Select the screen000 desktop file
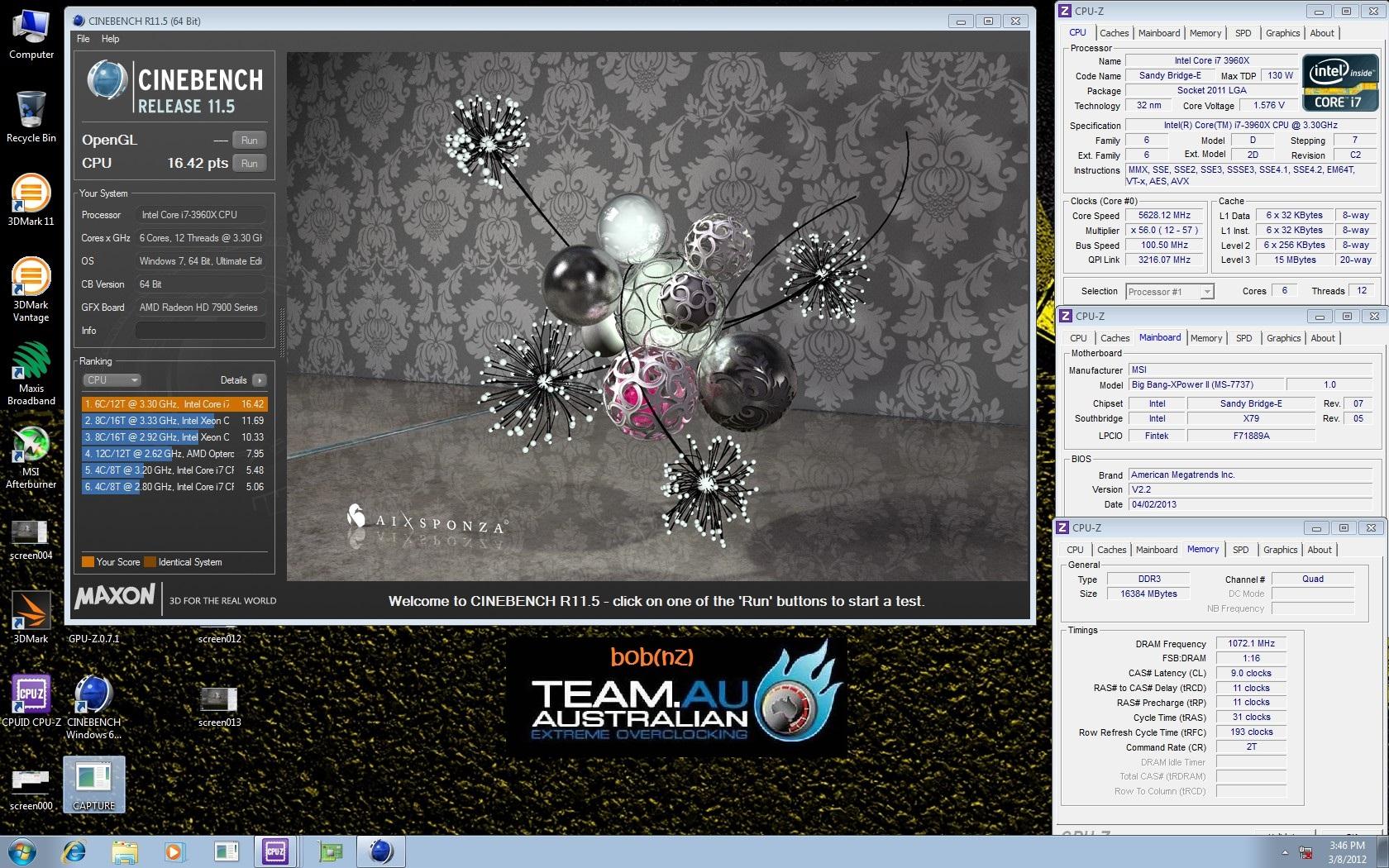This screenshot has height=868, width=1389. click(x=31, y=789)
